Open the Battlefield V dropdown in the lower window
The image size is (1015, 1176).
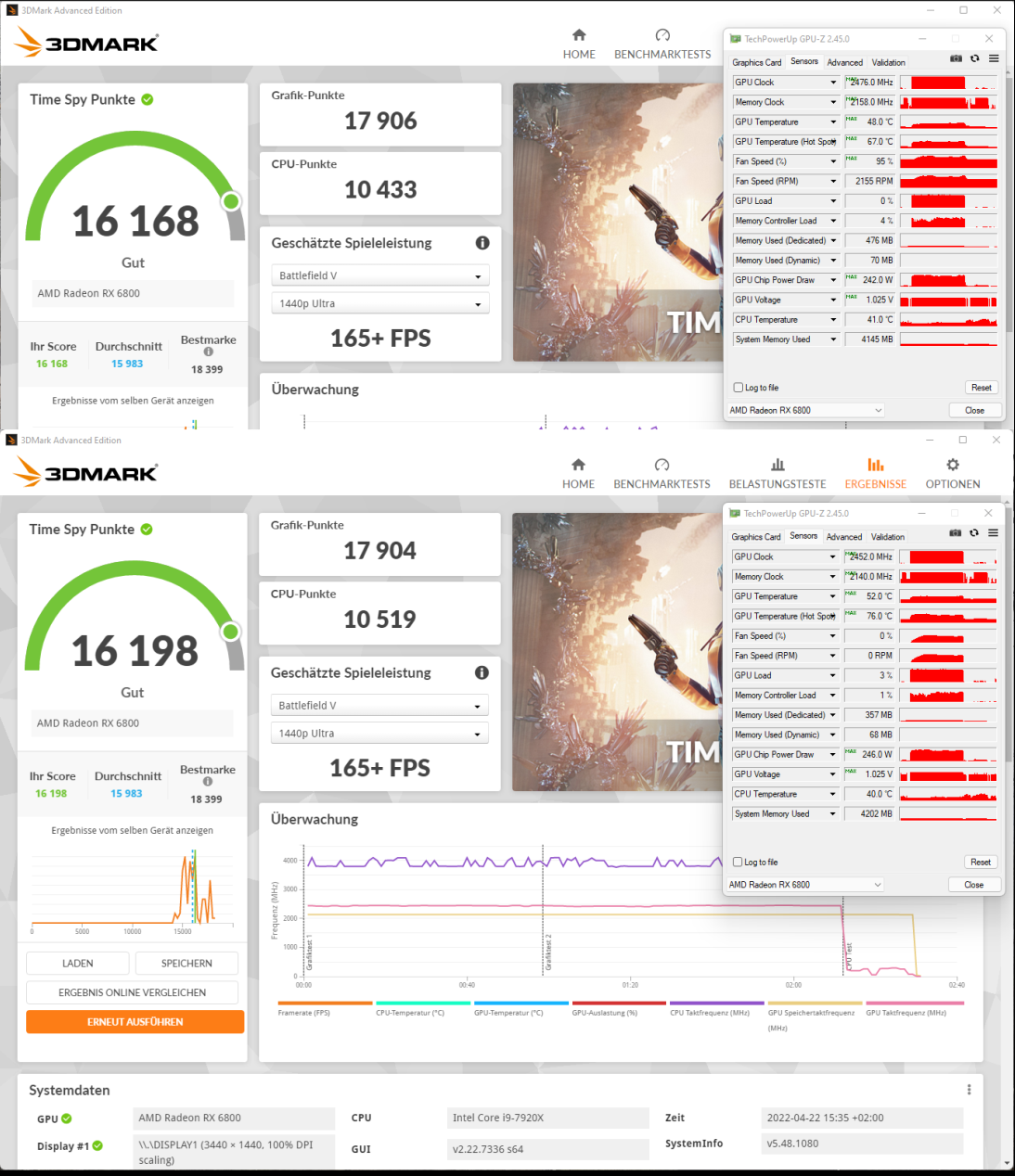pos(379,706)
